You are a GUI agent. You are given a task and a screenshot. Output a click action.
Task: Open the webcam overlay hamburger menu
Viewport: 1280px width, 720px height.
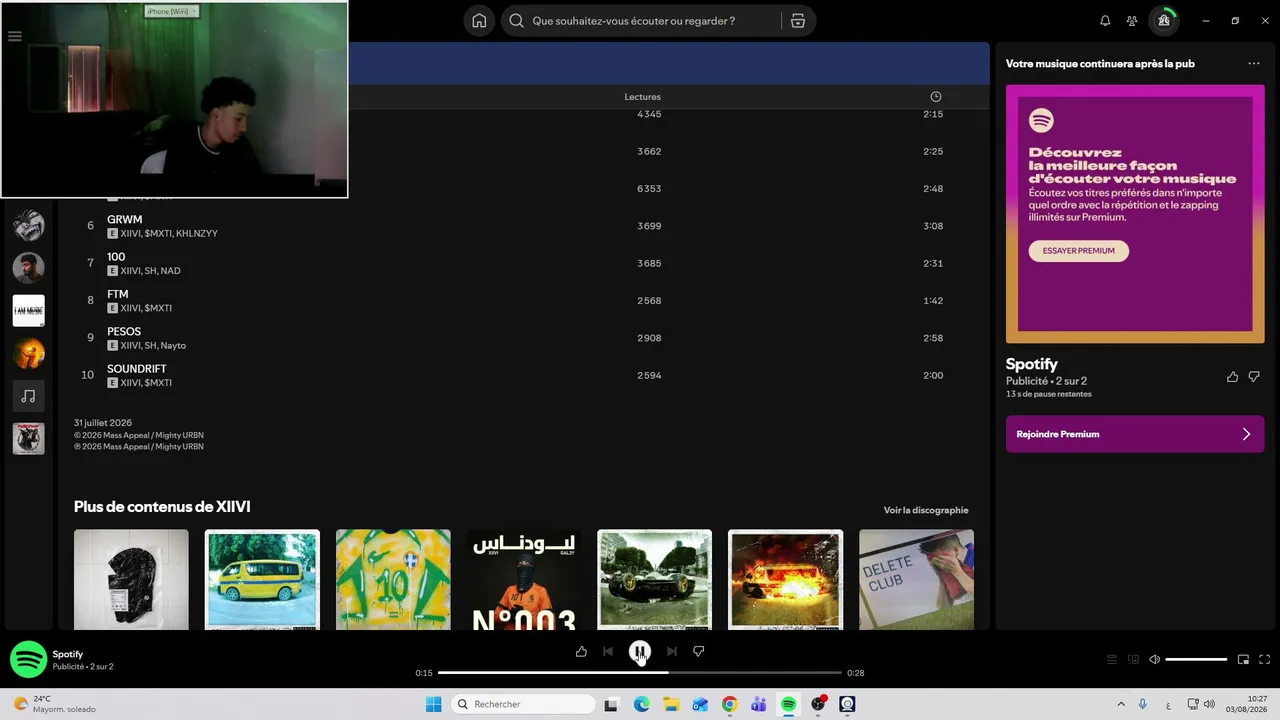point(14,36)
